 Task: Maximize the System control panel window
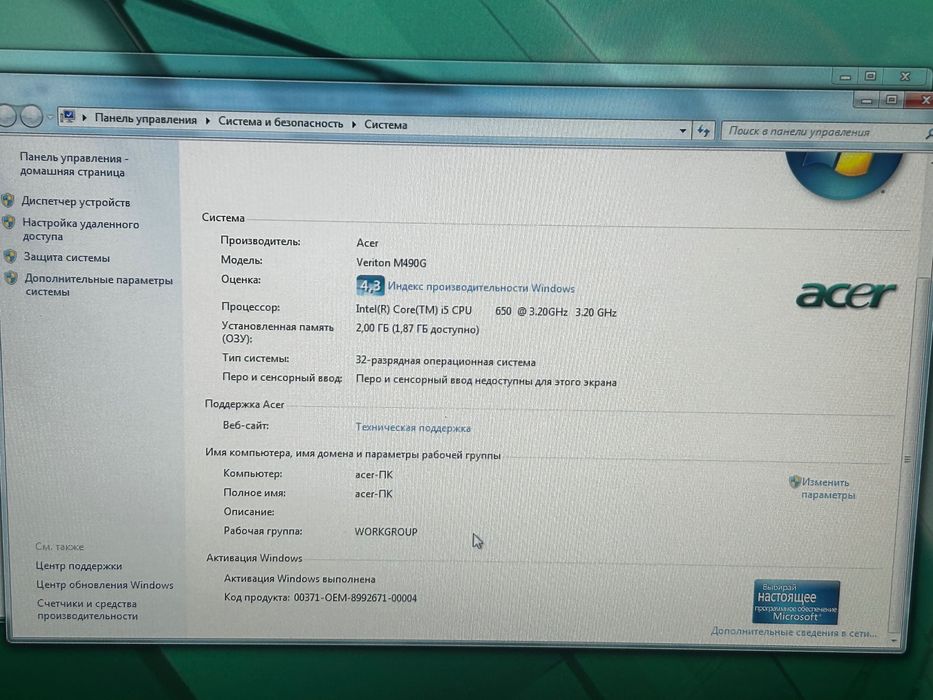[891, 99]
